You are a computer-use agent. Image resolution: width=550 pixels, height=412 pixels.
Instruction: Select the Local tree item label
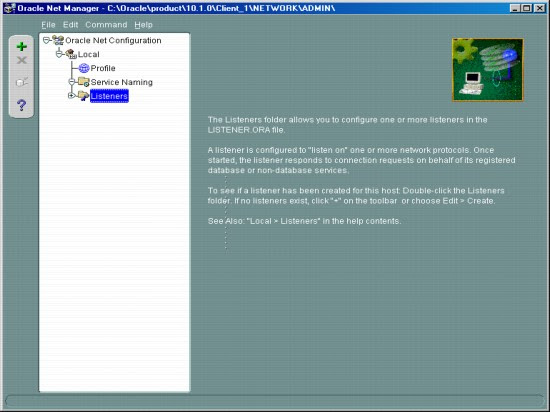coord(88,54)
